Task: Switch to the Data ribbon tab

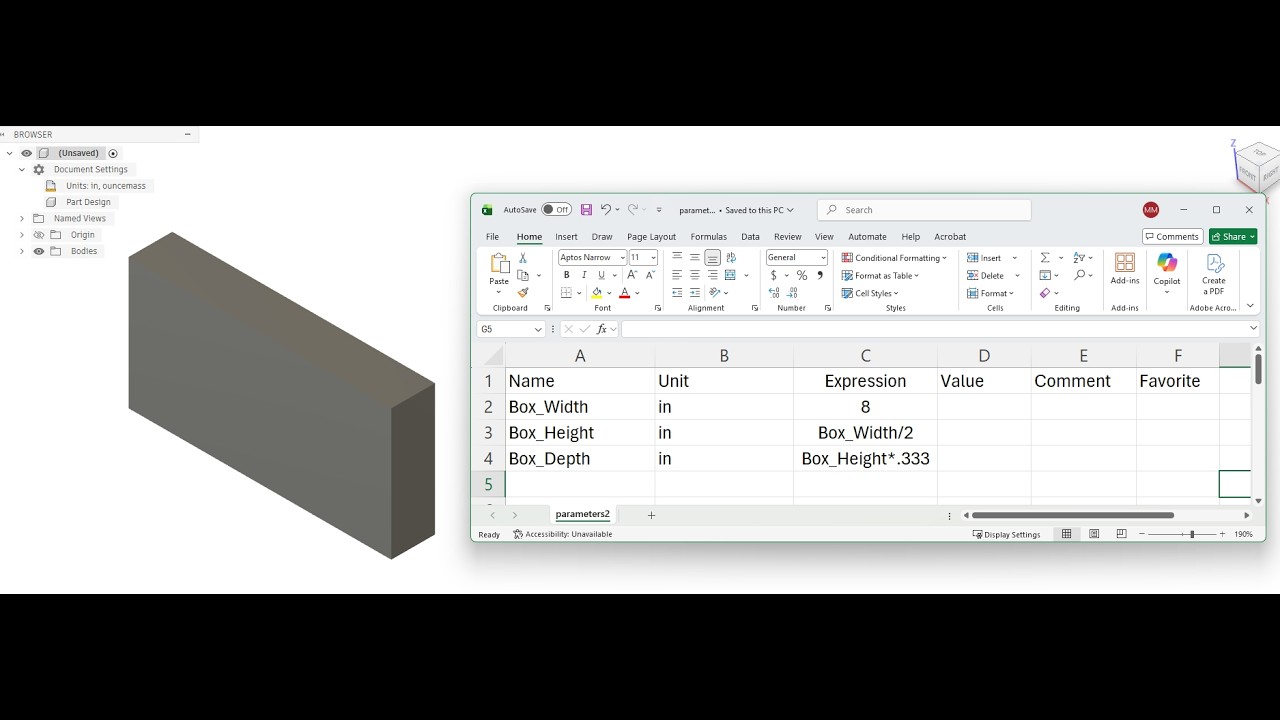Action: (750, 237)
